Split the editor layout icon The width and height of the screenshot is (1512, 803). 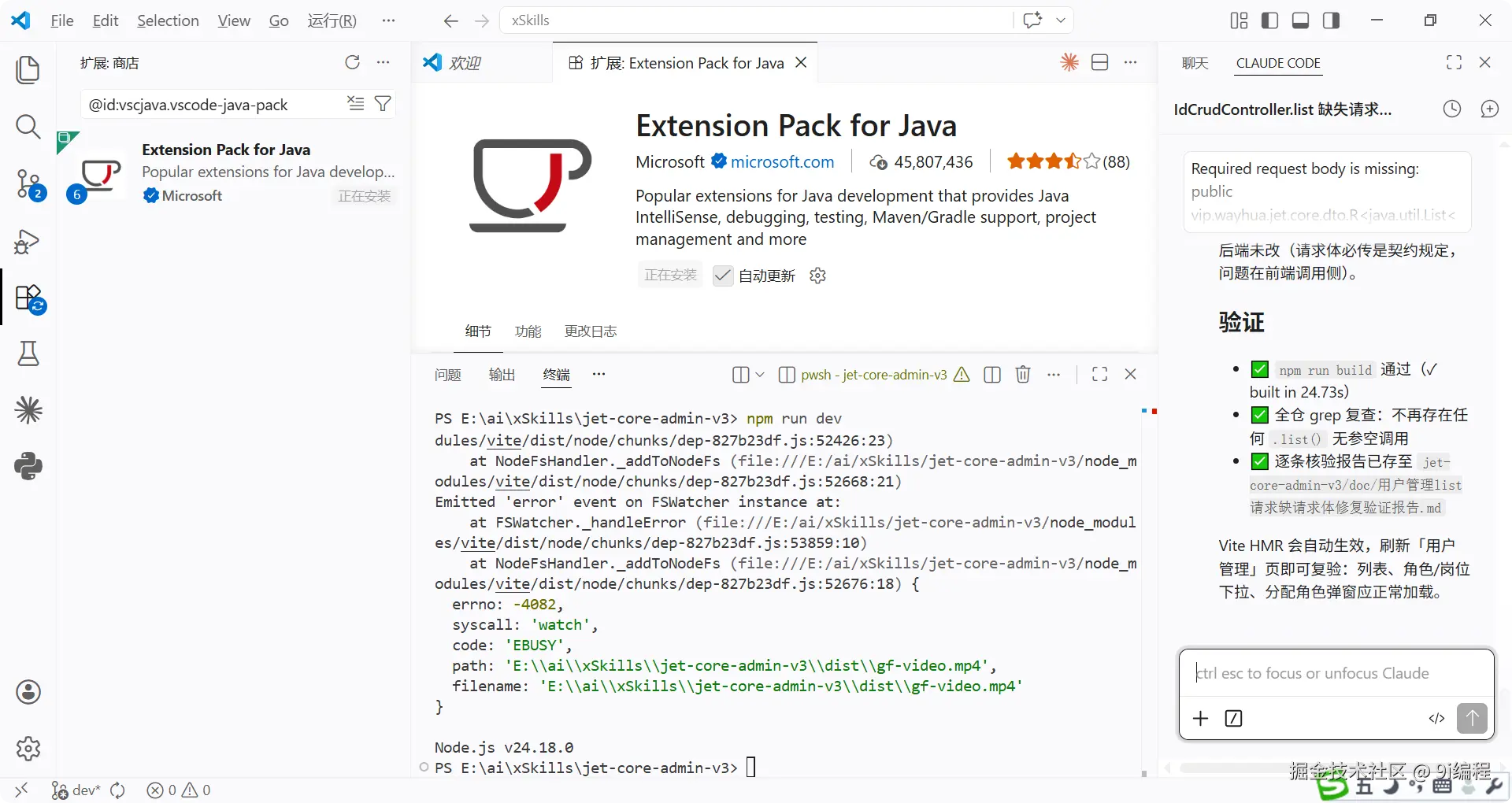1100,62
